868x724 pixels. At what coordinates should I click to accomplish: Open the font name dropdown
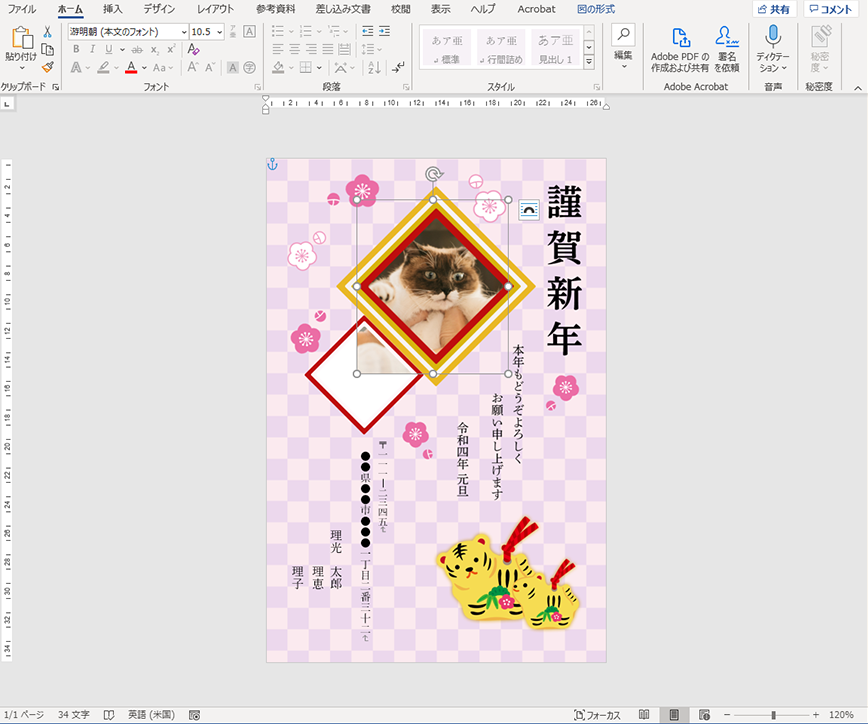(x=183, y=31)
